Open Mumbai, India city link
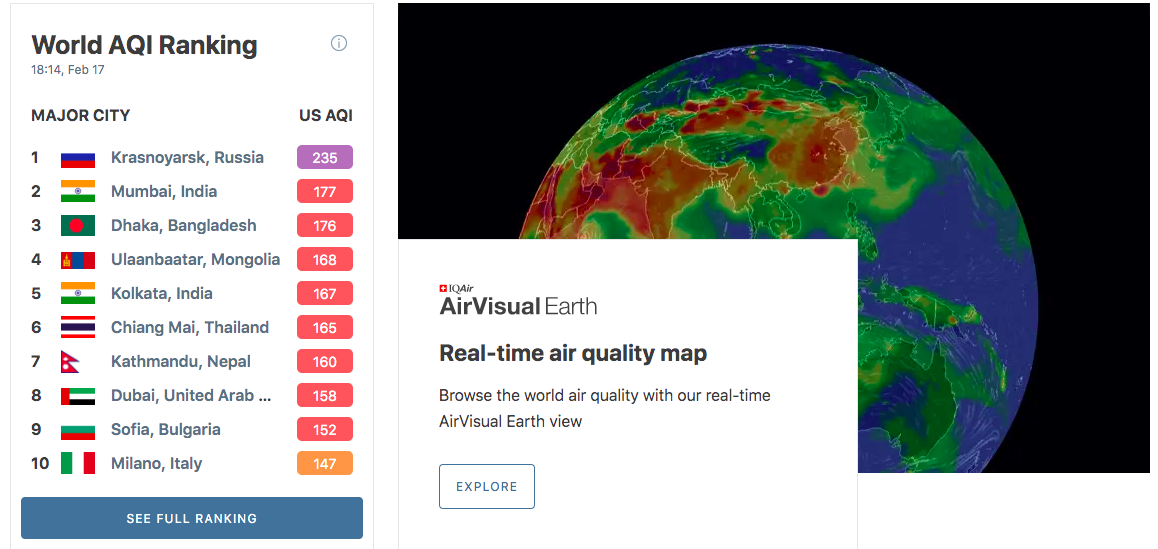The height and width of the screenshot is (549, 1158). [164, 191]
